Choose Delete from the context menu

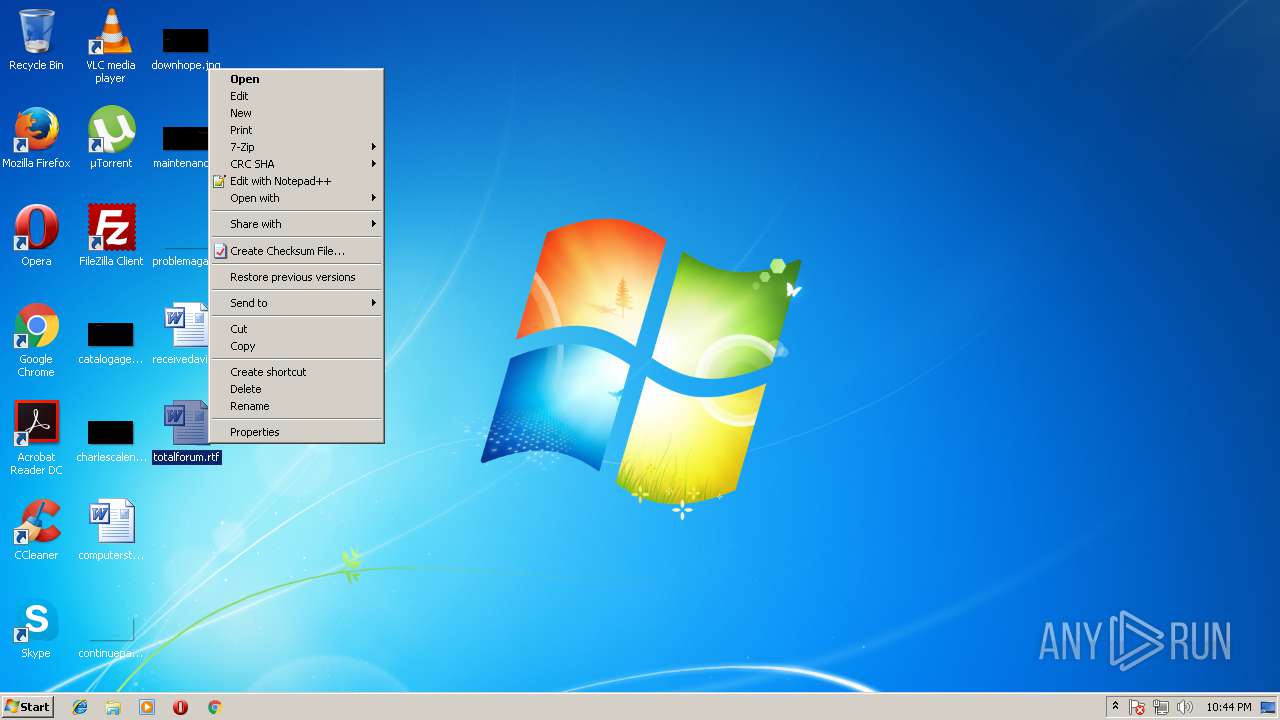(296, 389)
